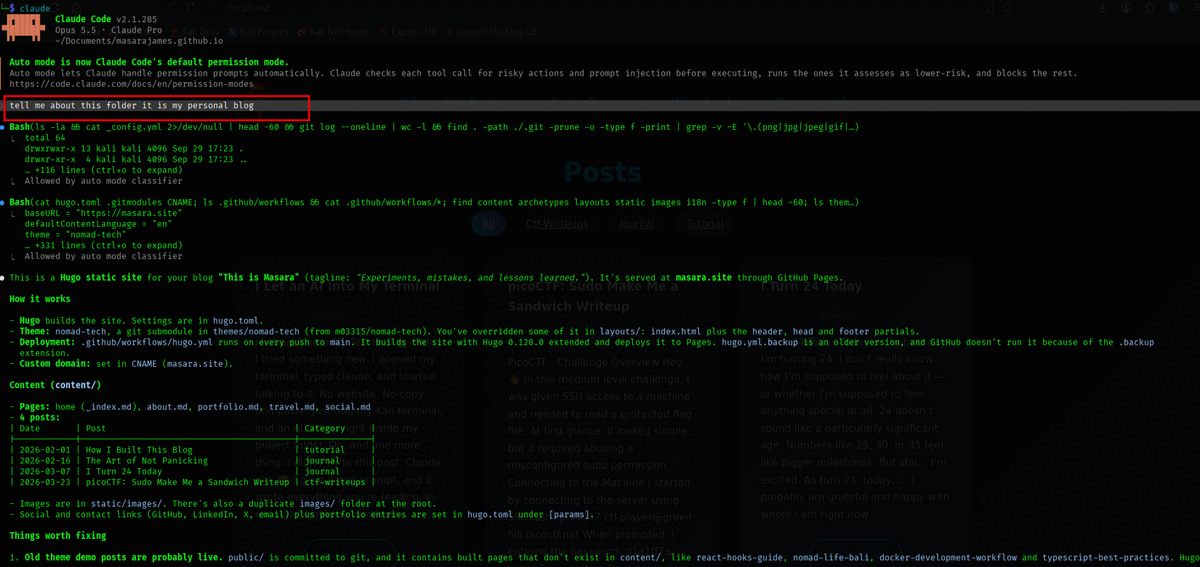The width and height of the screenshot is (1200, 567).
Task: Click the 'The Art of Not Panicking' table row
Action: coord(193,460)
